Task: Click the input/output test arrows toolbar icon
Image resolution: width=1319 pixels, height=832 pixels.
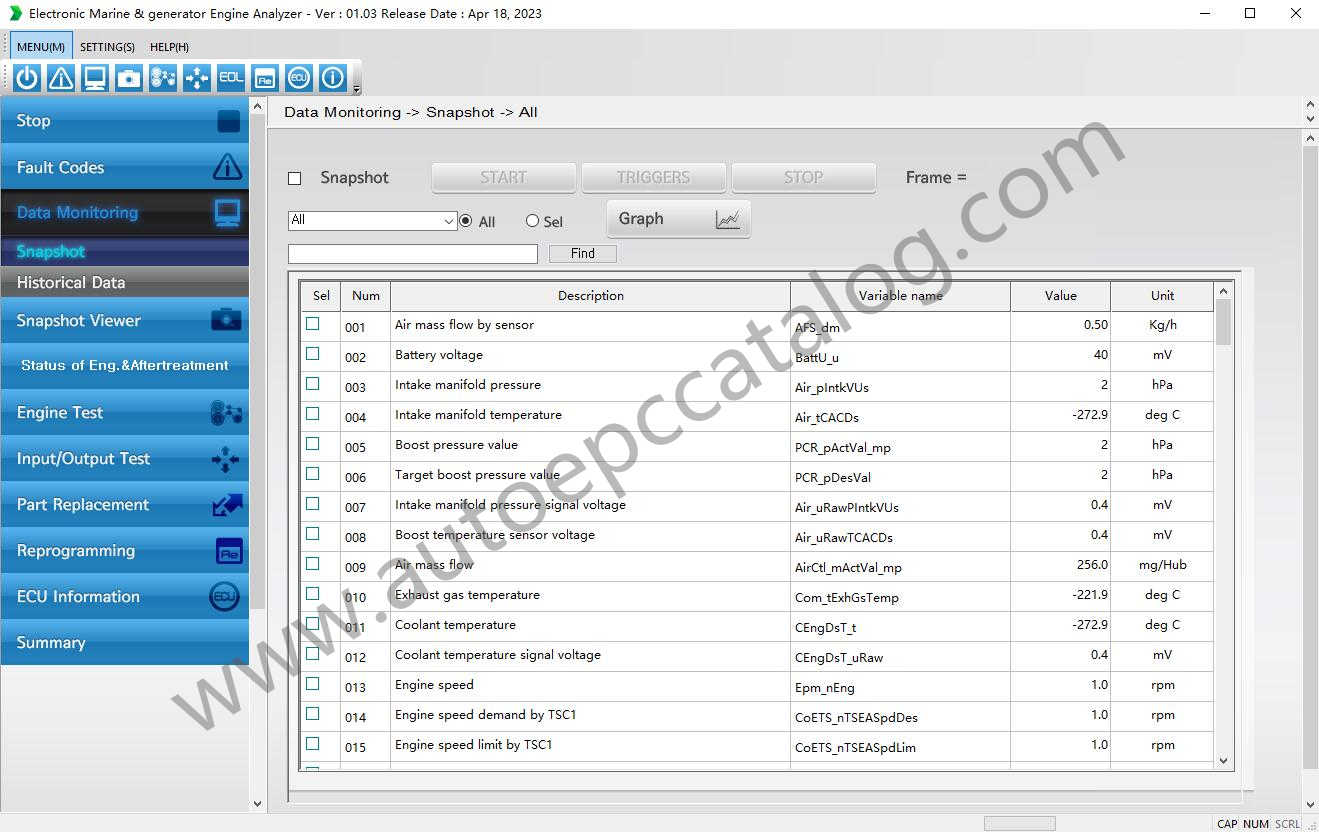Action: 197,78
